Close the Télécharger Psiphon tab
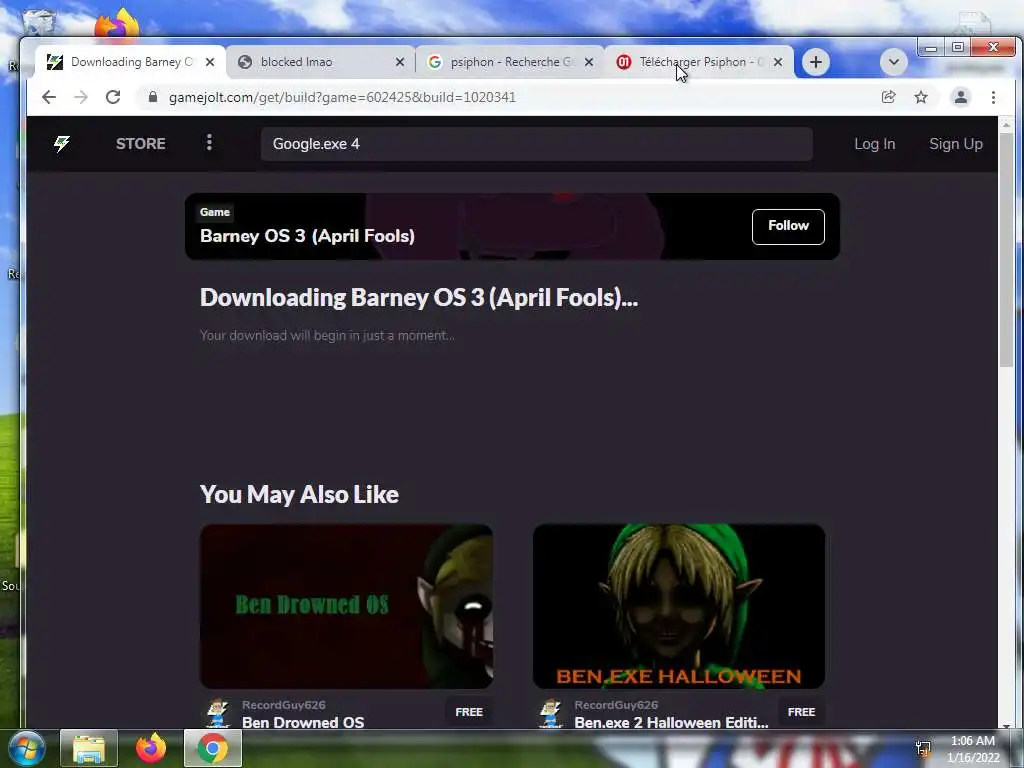 pos(778,62)
